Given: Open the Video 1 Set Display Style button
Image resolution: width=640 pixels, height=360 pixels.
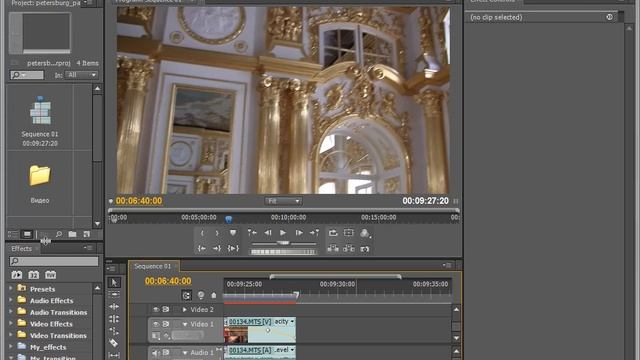Looking at the screenshot, I should tap(156, 336).
